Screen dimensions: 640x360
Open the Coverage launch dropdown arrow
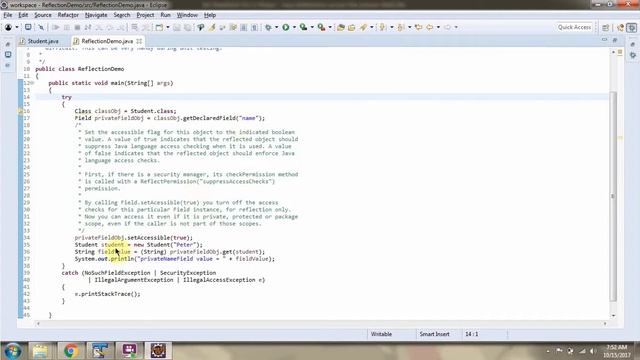pyautogui.click(x=312, y=27)
